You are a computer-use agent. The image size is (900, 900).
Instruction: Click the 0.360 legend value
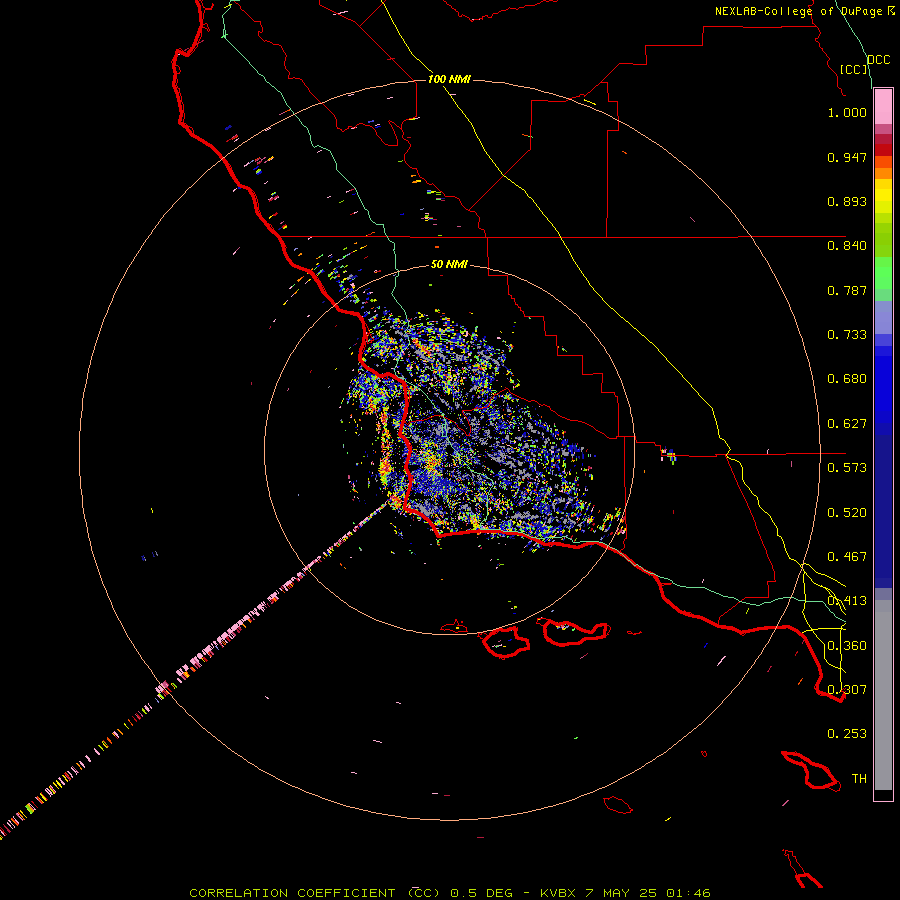(847, 646)
